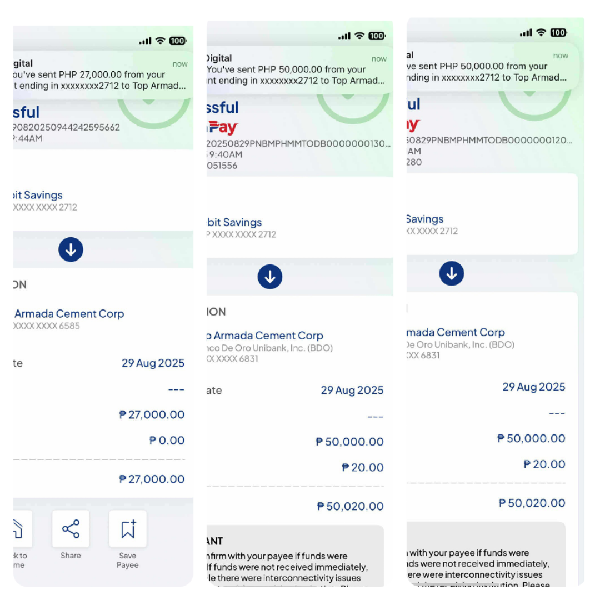
Task: Tap the battery indicator on the ₱27,000.00 receipt
Action: coord(178,41)
